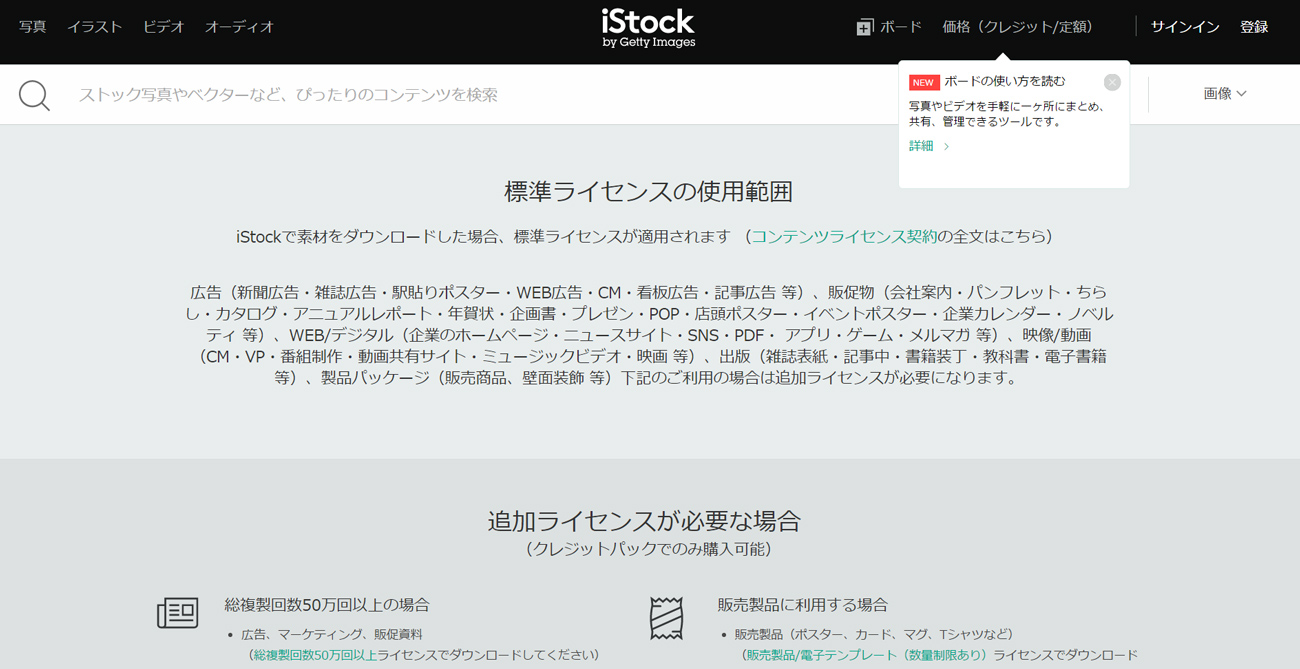Screen dimensions: 1300x669
Task: Click 総複製回数50万回以上の場合 heading
Action: click(x=327, y=605)
